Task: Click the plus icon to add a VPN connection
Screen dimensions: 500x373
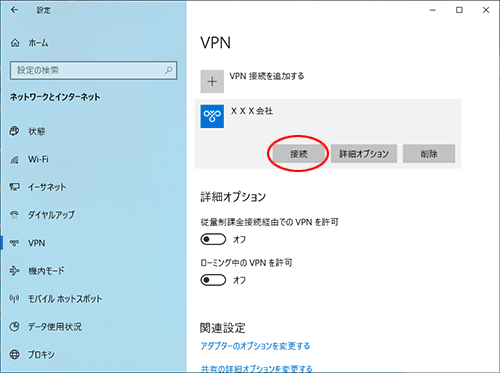Action: [x=212, y=81]
